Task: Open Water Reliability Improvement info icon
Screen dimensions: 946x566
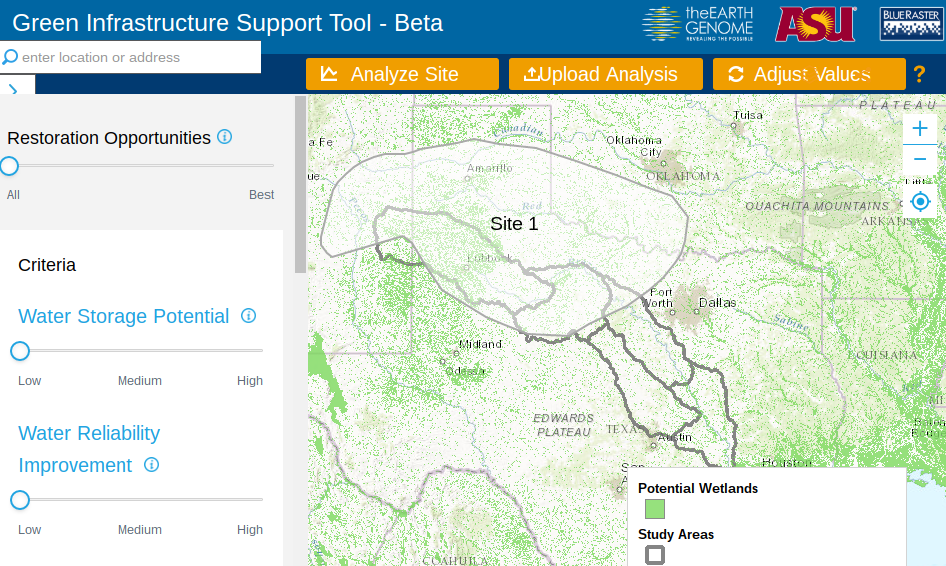Action: click(x=152, y=465)
